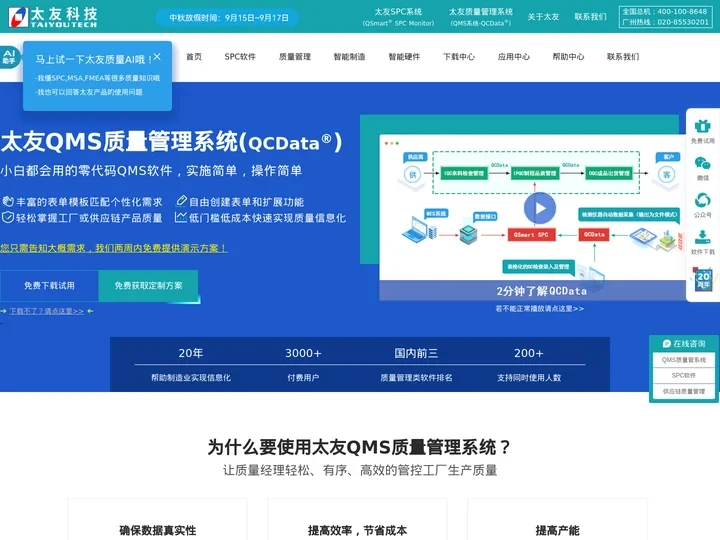Image resolution: width=720 pixels, height=540 pixels.
Task: Open the 提高产能 card
Action: [557, 519]
